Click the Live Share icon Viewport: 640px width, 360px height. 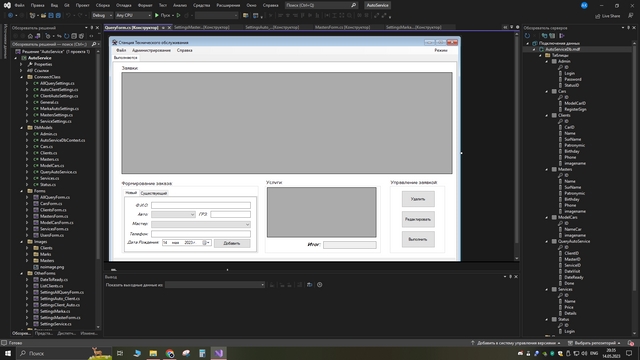607,16
